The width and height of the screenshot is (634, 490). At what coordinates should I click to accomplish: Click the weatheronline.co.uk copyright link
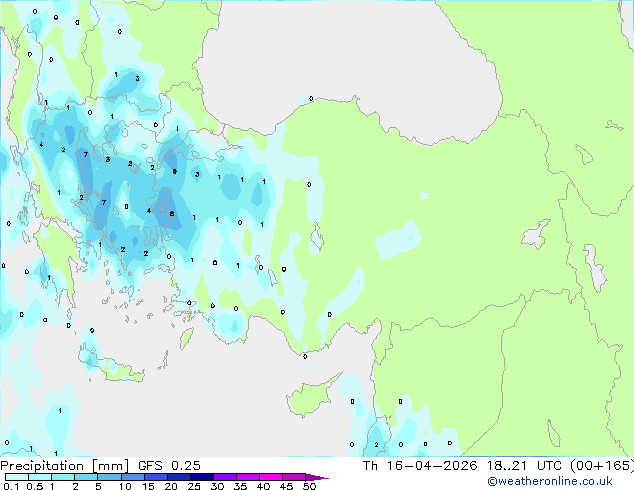coord(550,481)
